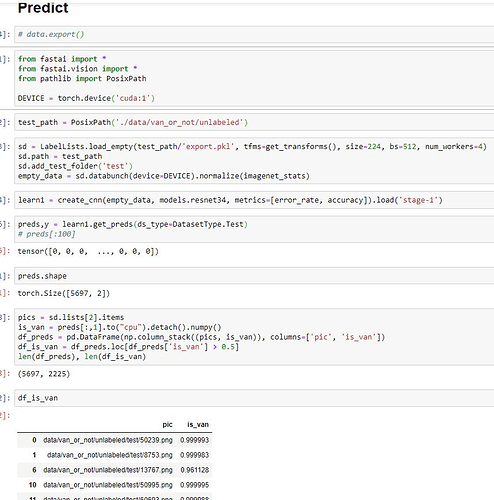This screenshot has height=500, width=494.
Task: Click the 13767.png path cell
Action: point(108,470)
